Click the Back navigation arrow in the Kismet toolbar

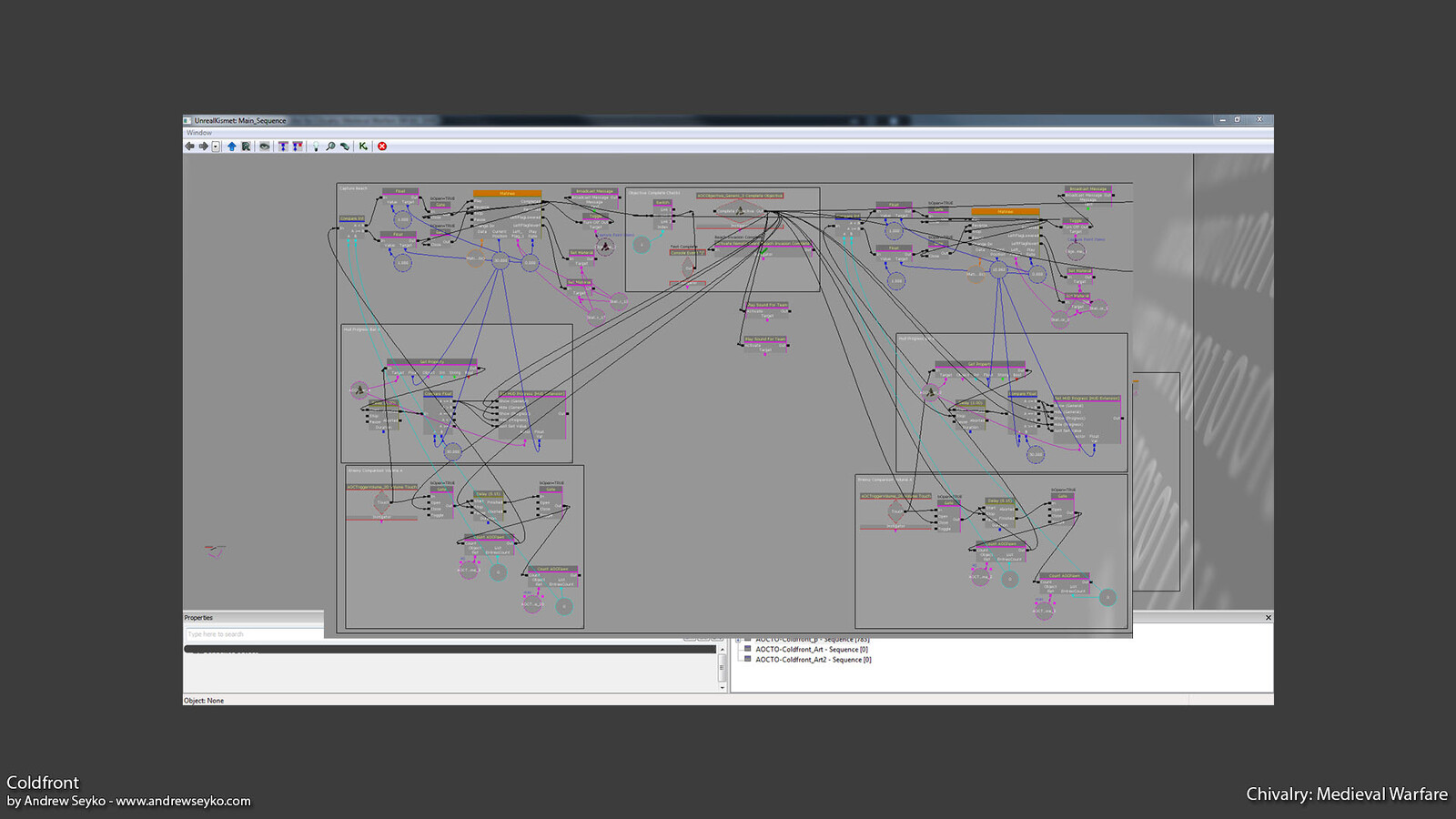[x=189, y=146]
